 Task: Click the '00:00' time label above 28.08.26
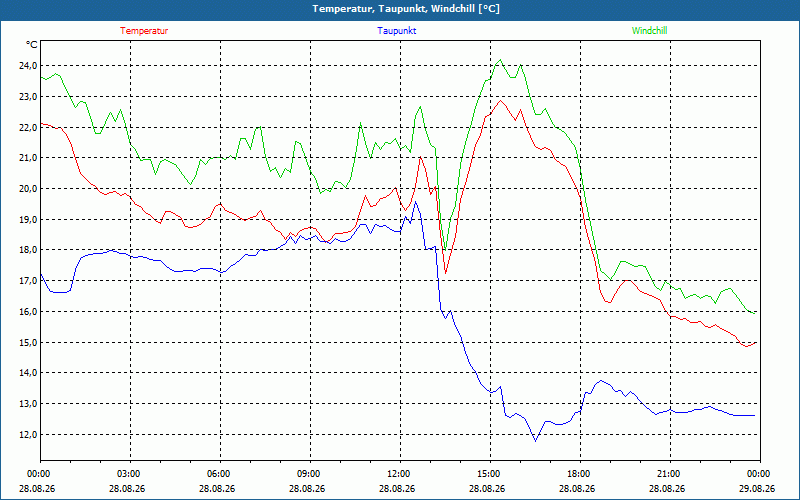tap(38, 474)
